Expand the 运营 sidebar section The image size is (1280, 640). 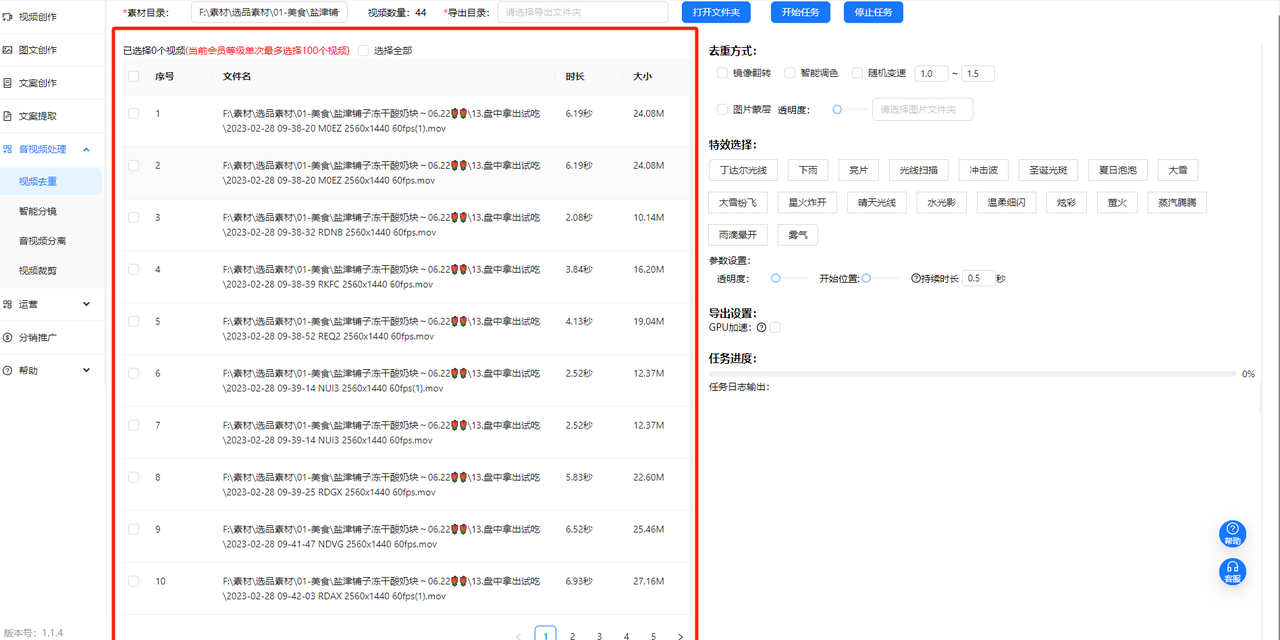[x=86, y=304]
